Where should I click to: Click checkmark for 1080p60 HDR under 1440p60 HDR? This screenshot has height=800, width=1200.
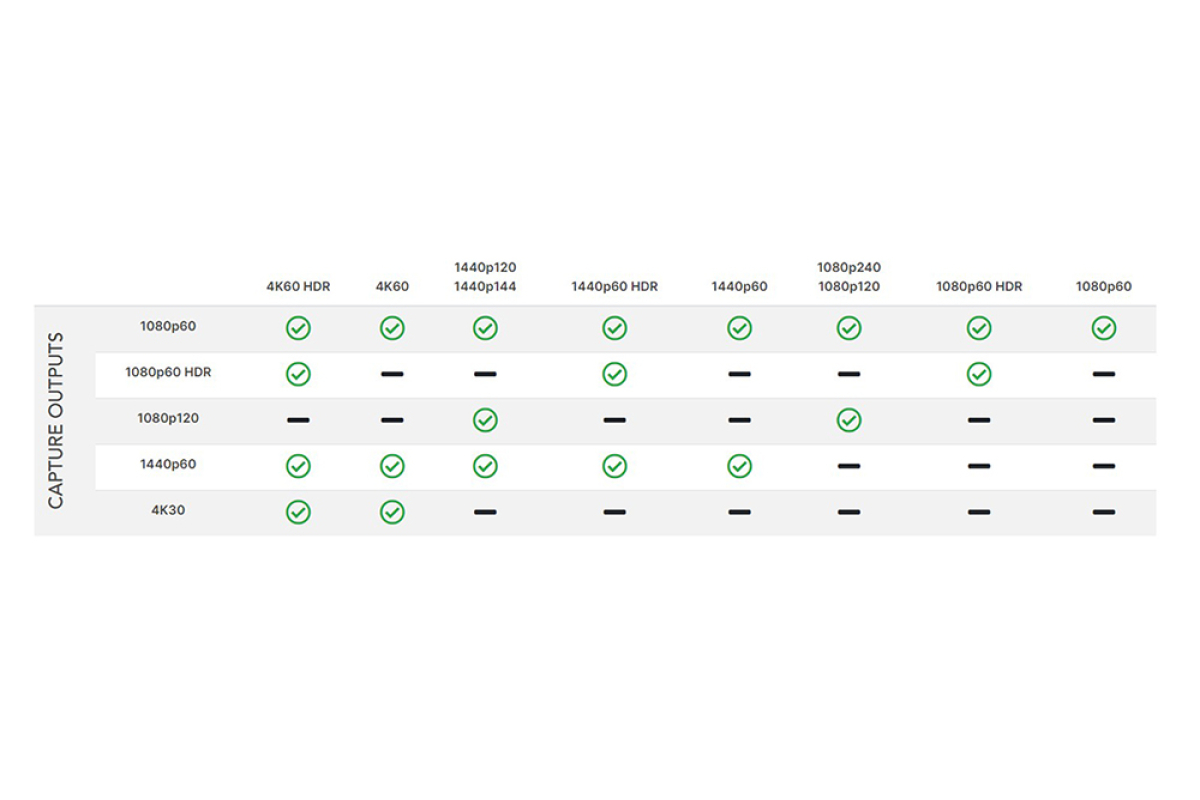click(x=614, y=374)
